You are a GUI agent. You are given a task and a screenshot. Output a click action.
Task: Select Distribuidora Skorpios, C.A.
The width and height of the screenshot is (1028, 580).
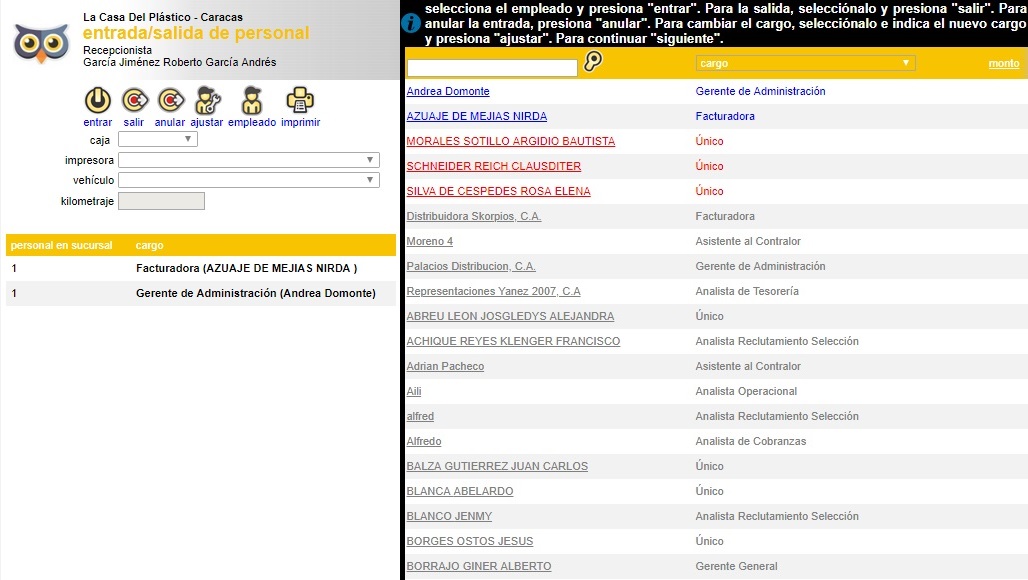click(473, 216)
